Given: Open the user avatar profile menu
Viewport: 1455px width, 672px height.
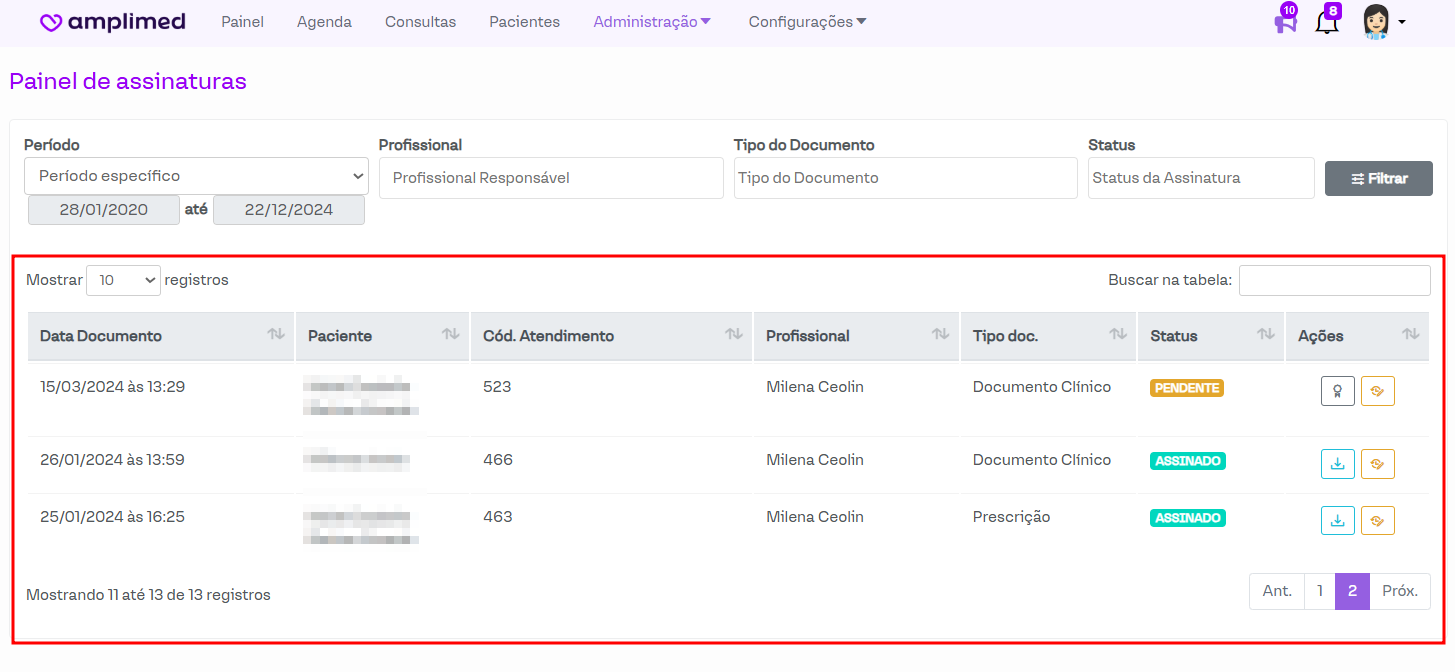Looking at the screenshot, I should pyautogui.click(x=1383, y=22).
